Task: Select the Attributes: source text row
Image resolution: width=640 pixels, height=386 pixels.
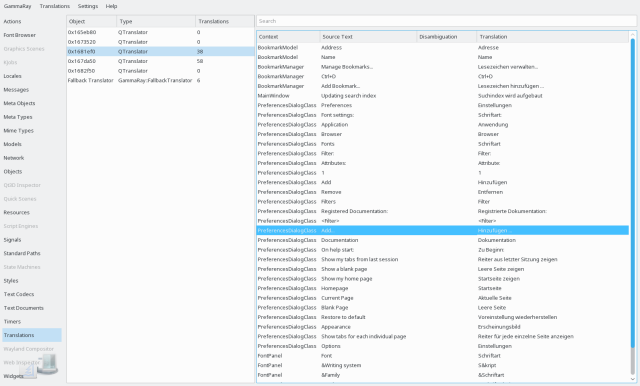Action: click(x=443, y=163)
